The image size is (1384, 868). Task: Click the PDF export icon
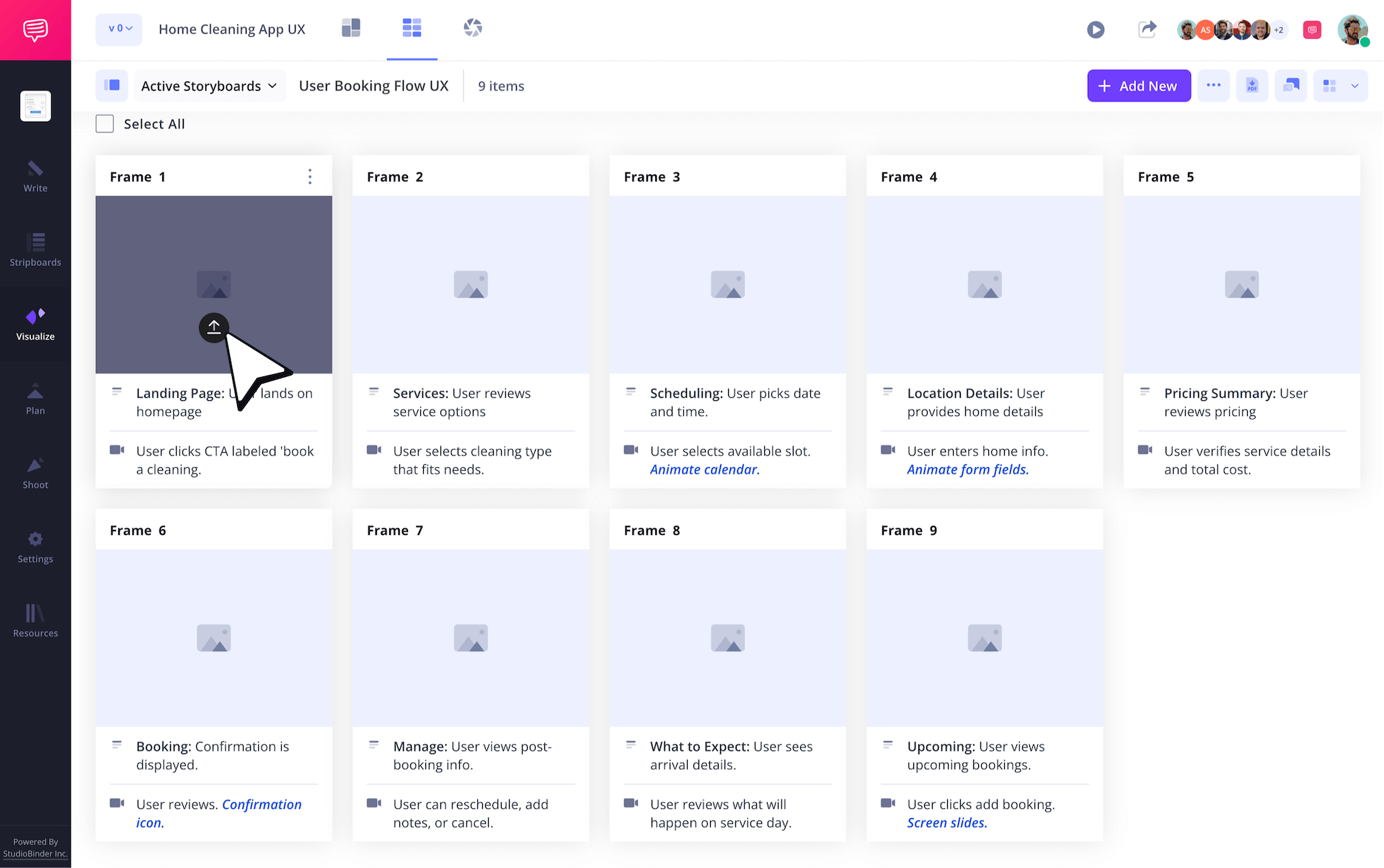coord(1252,85)
